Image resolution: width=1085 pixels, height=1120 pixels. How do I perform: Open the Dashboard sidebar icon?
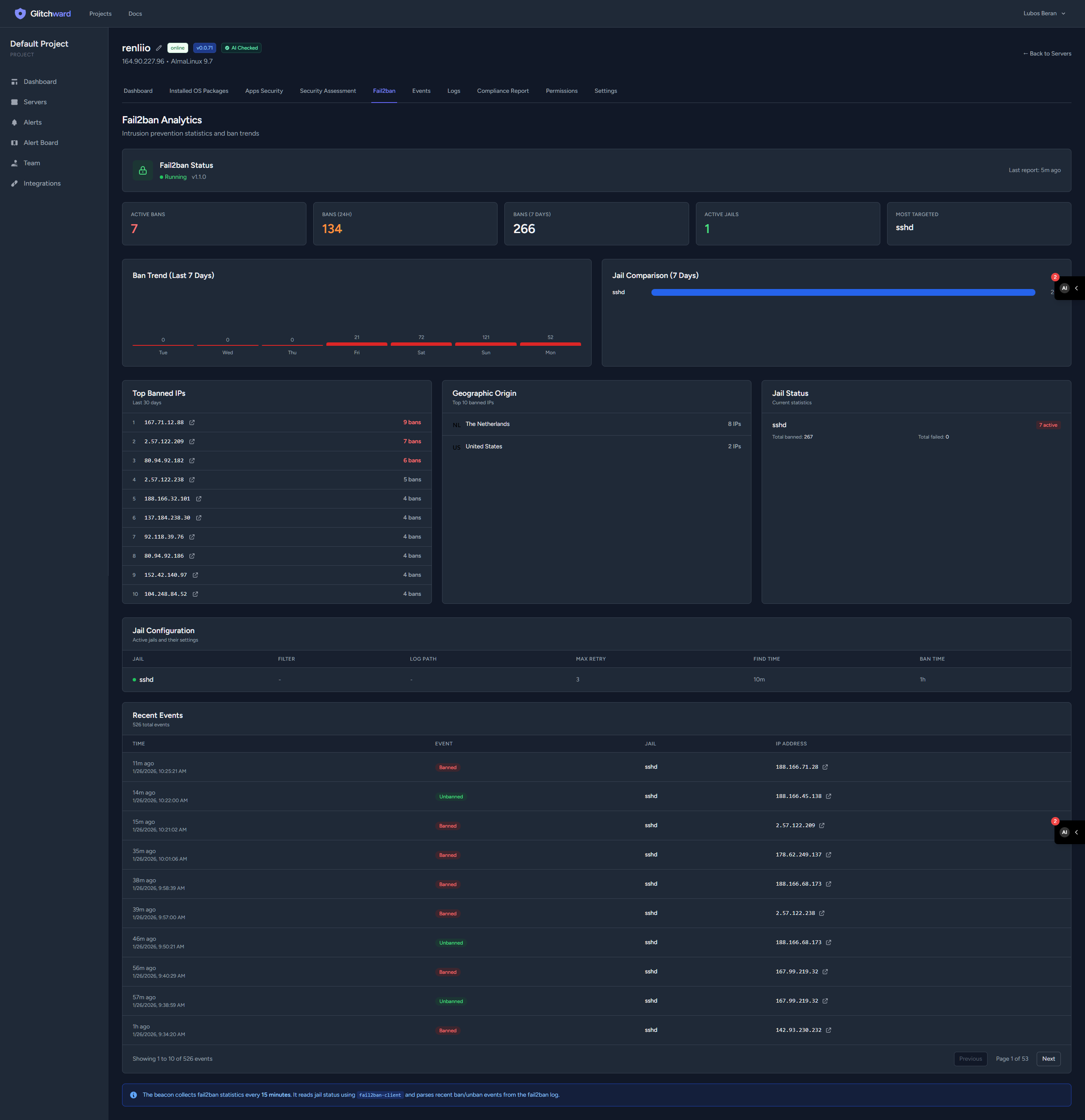click(14, 82)
